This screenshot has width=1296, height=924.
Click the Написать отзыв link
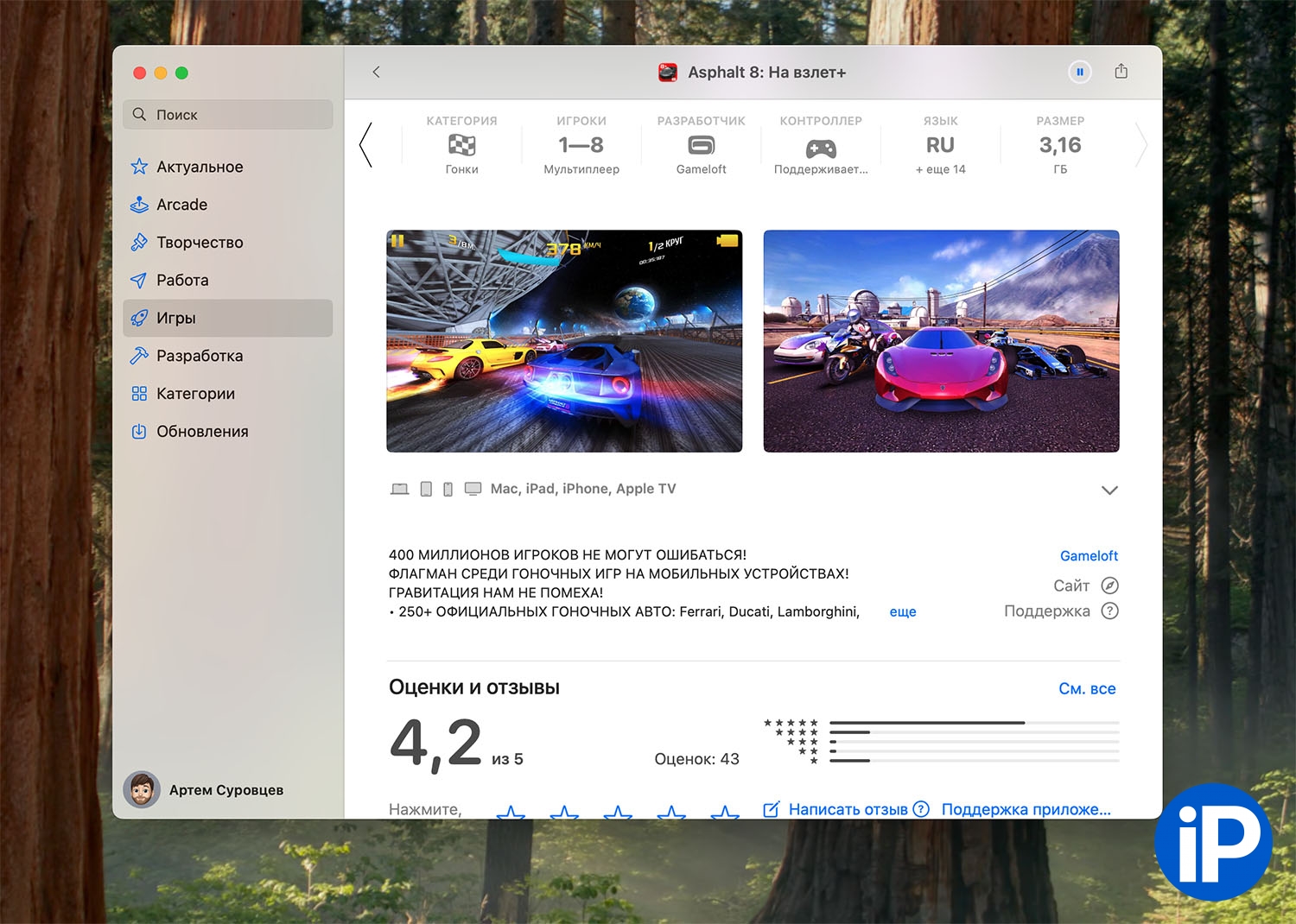(848, 809)
